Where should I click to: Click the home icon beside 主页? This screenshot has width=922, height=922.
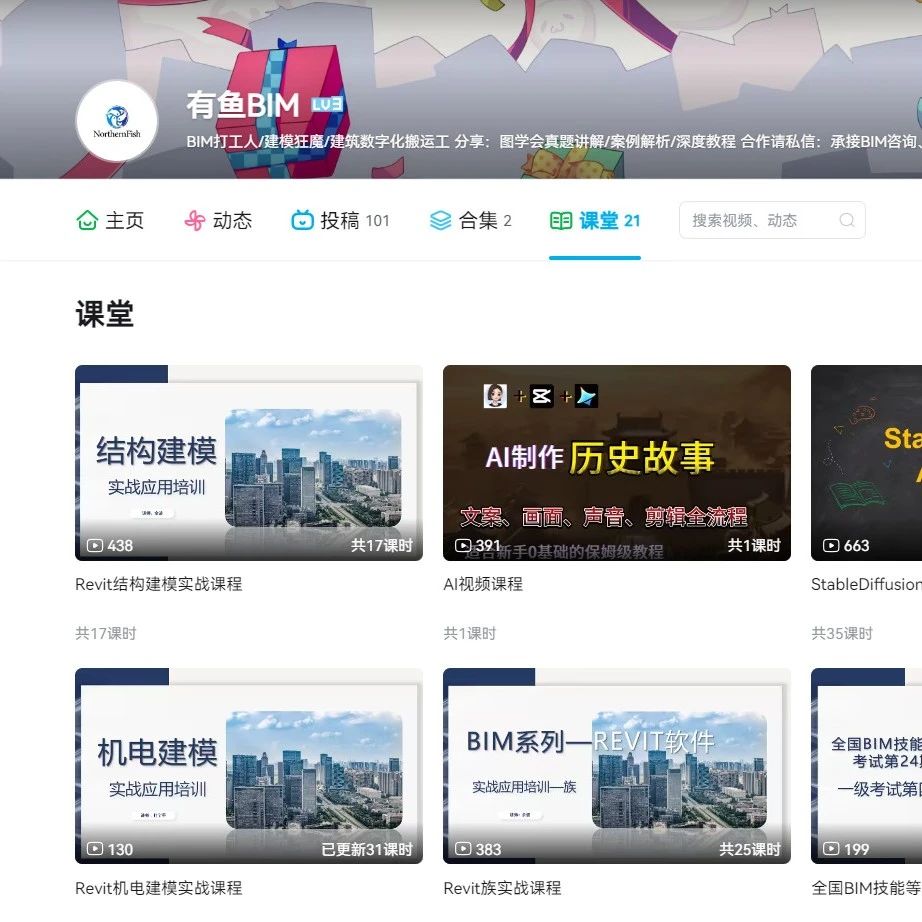point(87,221)
